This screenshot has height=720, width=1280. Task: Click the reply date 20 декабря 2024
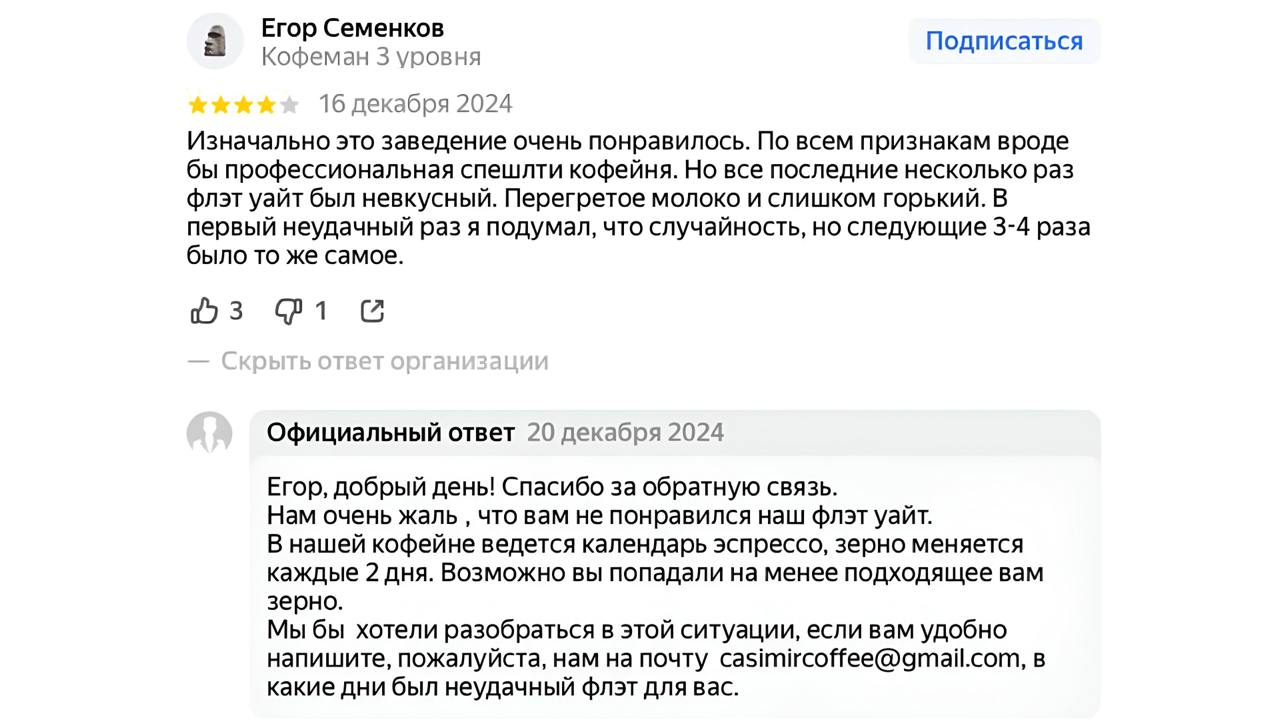pyautogui.click(x=625, y=433)
